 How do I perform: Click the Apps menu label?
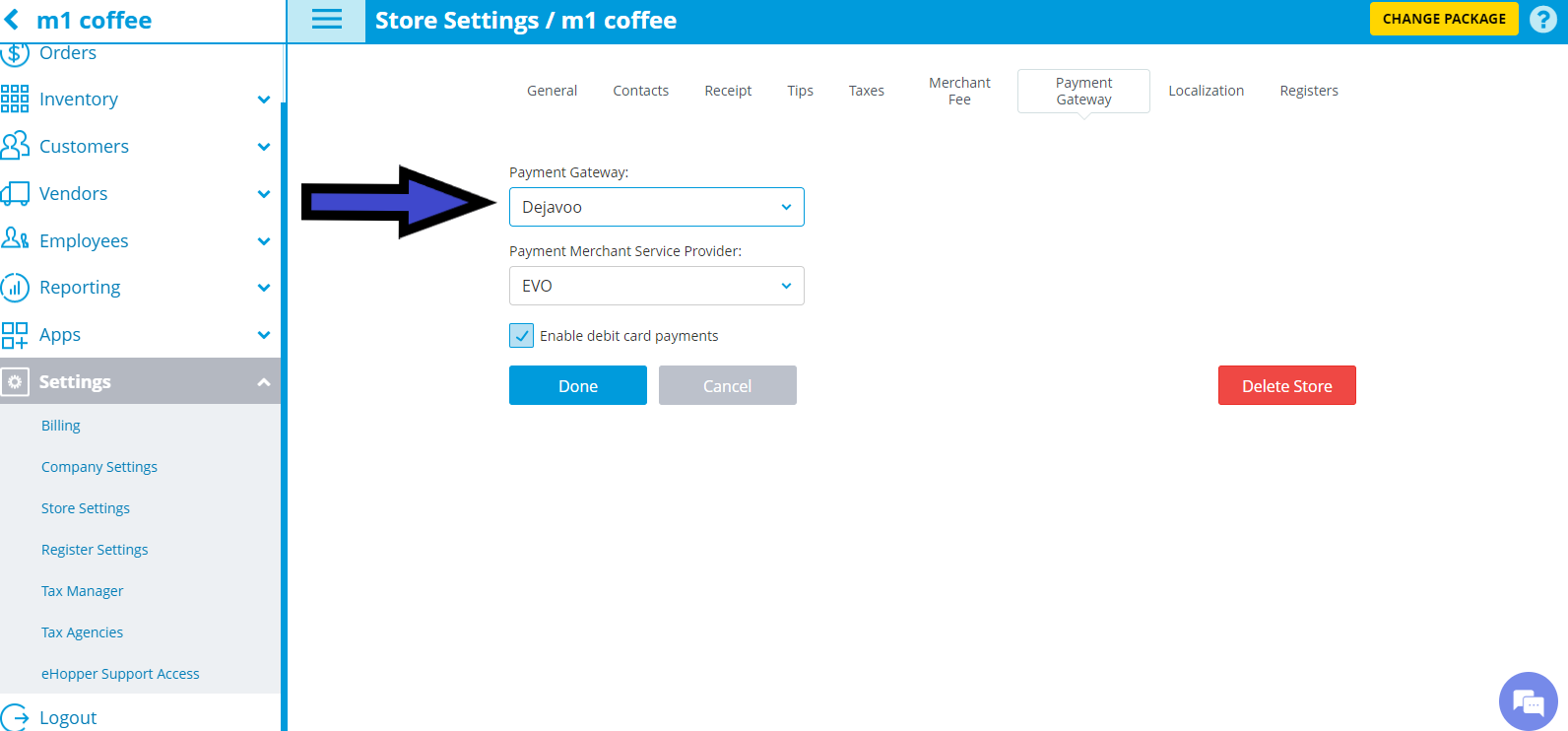[x=60, y=335]
